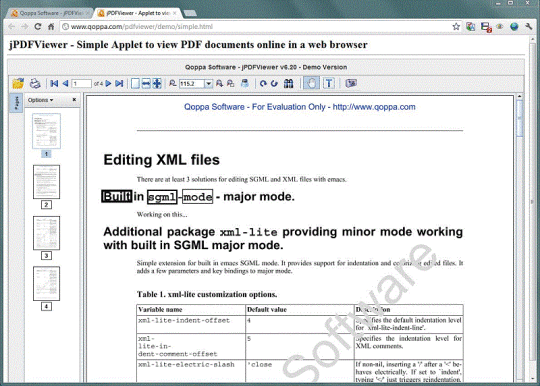Select page 1 thumbnail
This screenshot has width=540, height=386.
tap(46, 131)
